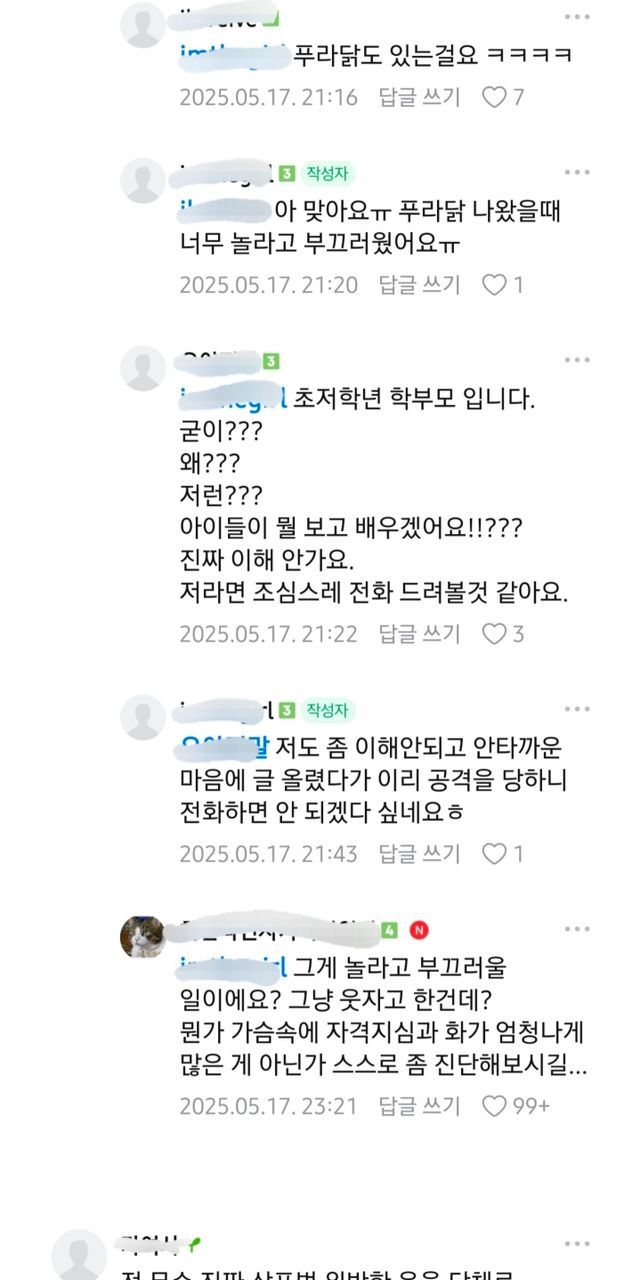The image size is (640, 1280).
Task: Open more options for the 21:20 comment
Action: [x=577, y=172]
